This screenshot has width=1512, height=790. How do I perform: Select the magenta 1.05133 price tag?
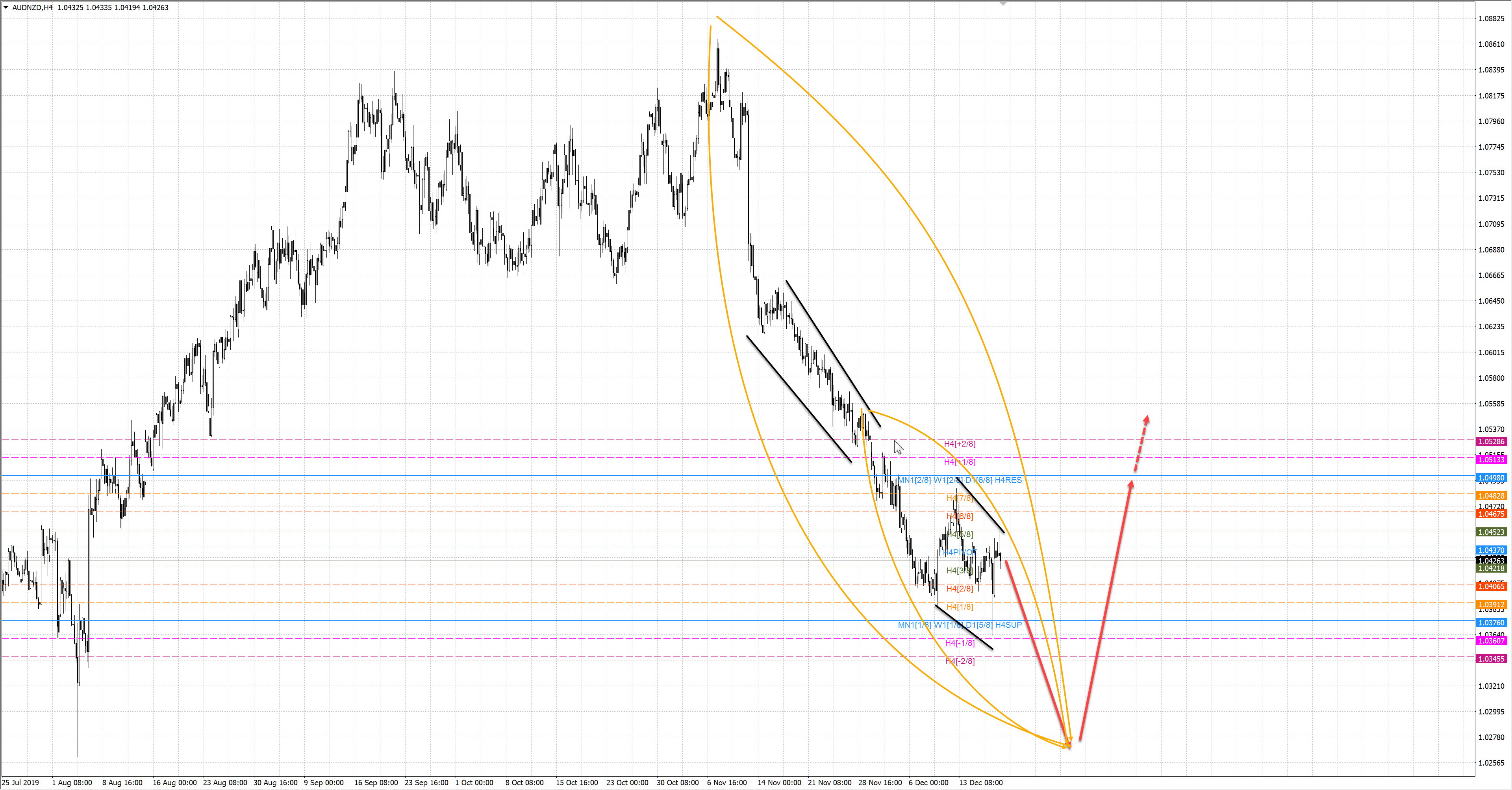coord(1491,460)
